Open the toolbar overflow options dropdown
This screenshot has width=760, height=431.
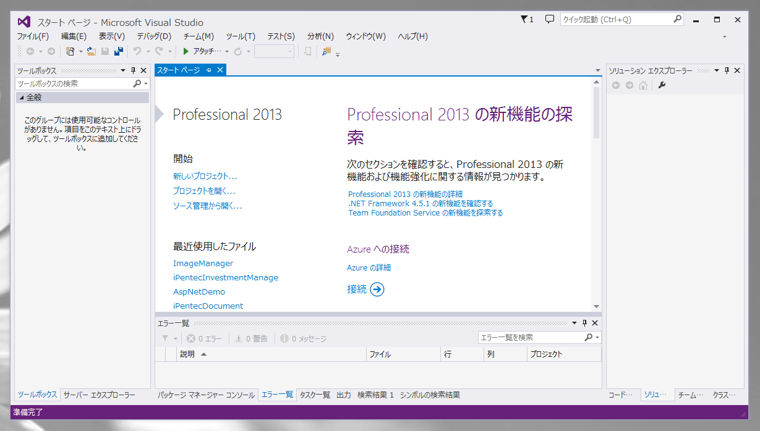click(x=338, y=54)
